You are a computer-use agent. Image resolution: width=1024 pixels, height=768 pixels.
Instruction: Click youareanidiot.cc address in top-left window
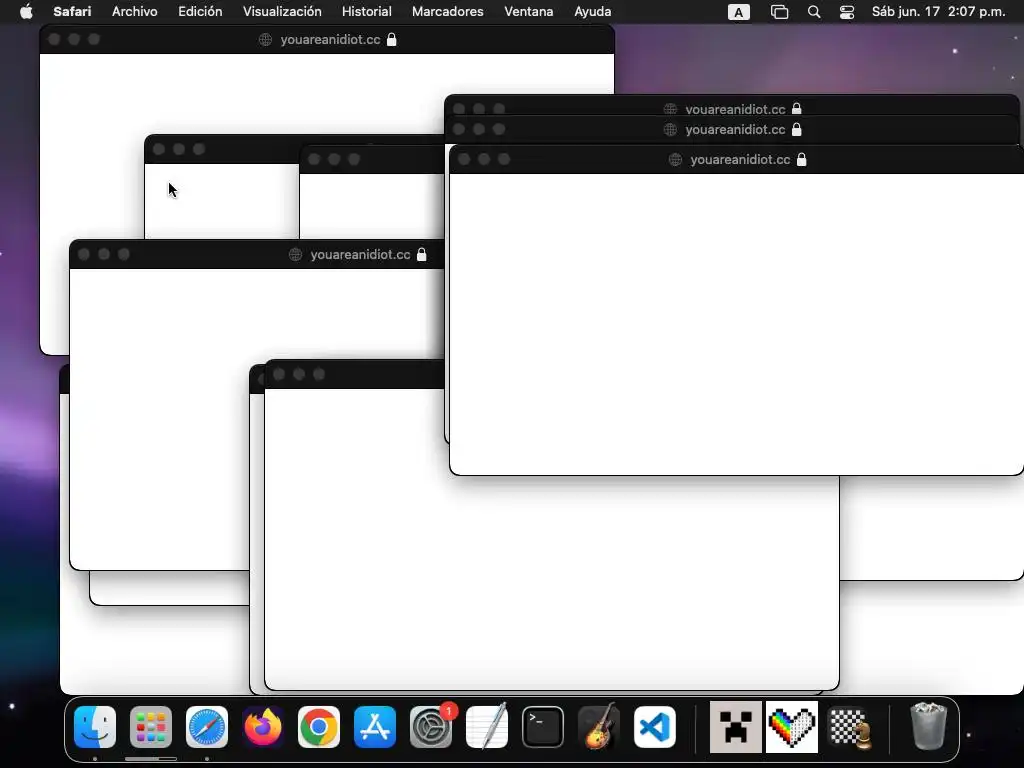(x=330, y=40)
